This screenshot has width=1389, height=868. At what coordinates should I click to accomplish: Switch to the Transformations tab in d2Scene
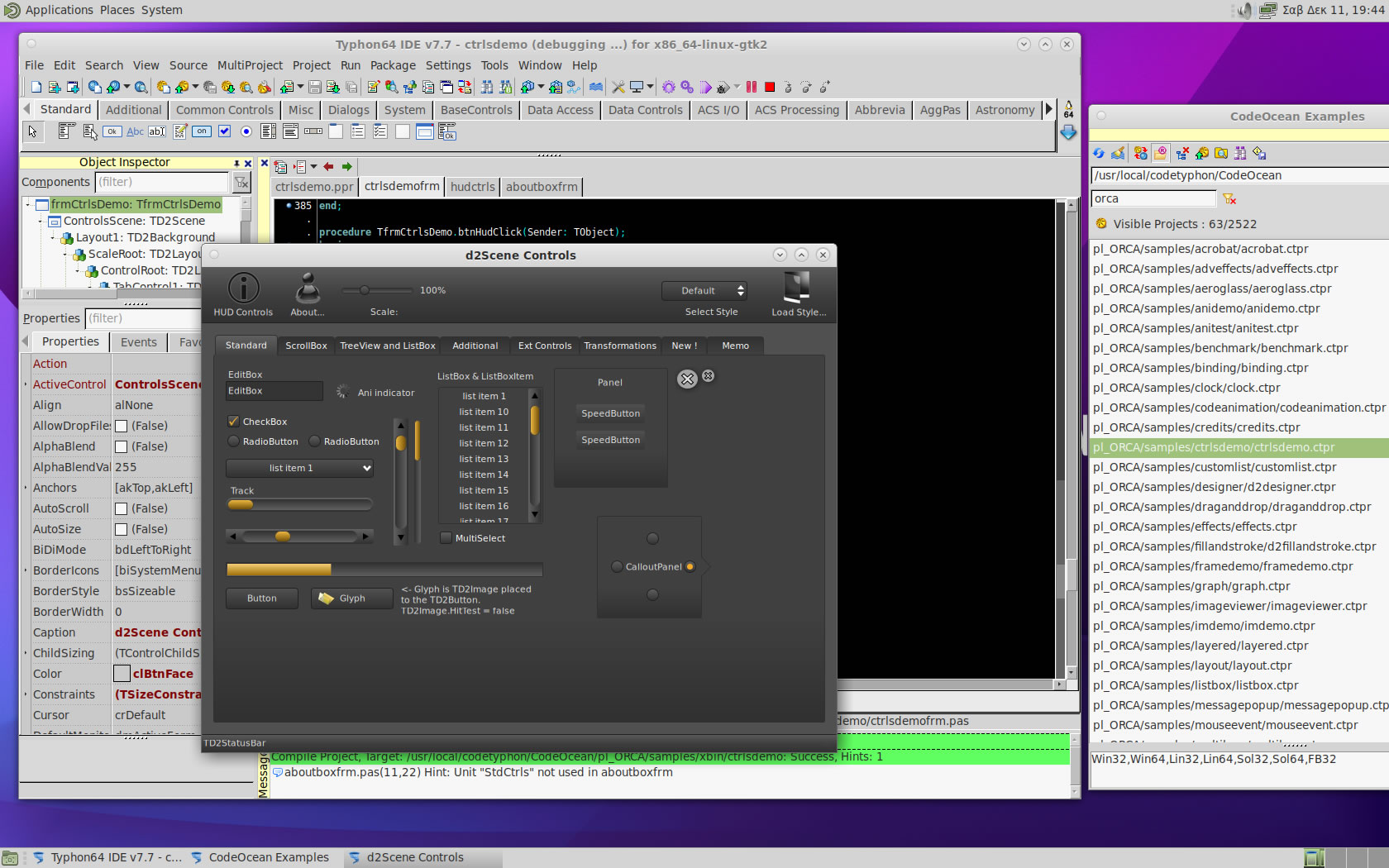pos(620,346)
